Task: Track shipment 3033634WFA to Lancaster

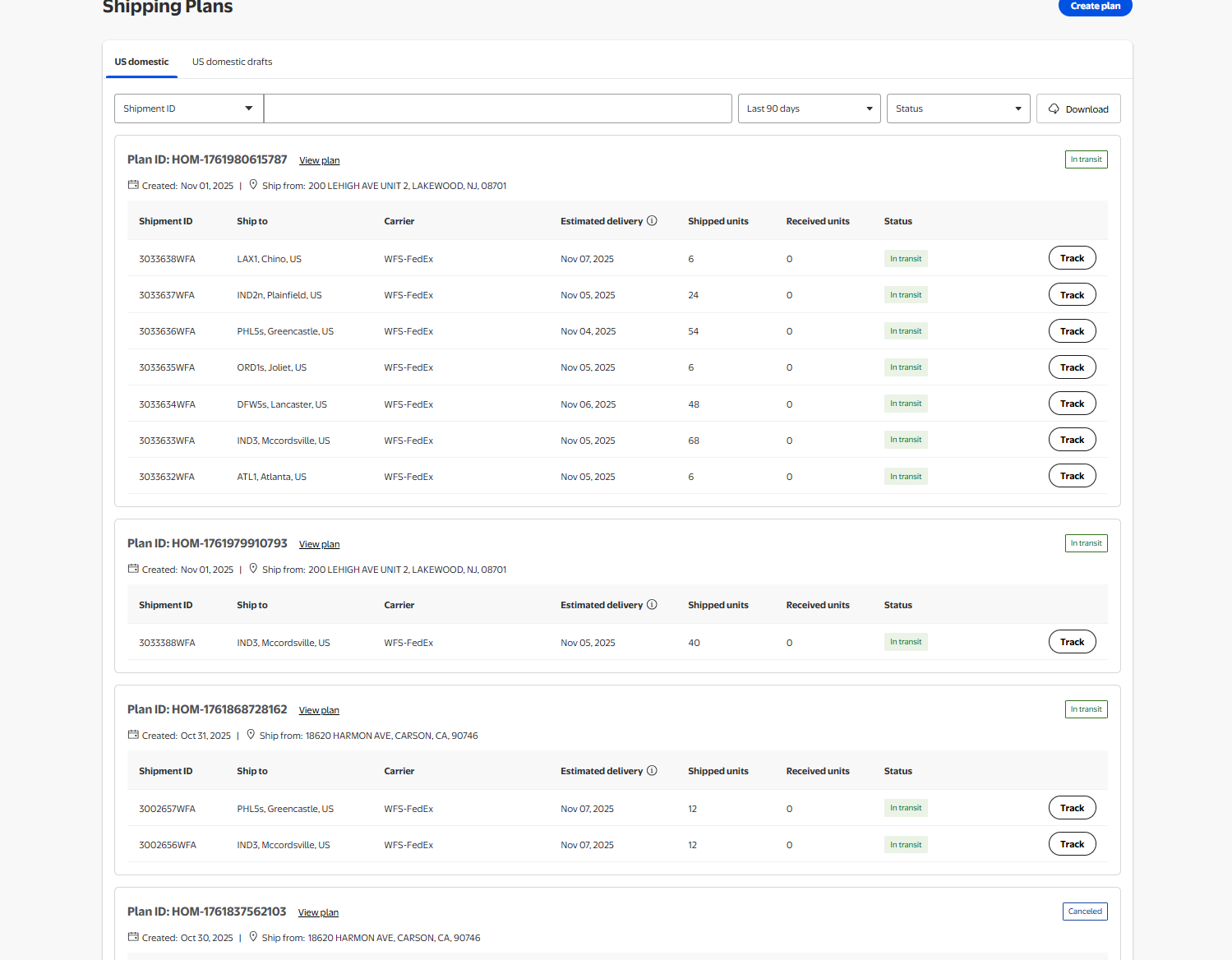Action: point(1072,404)
